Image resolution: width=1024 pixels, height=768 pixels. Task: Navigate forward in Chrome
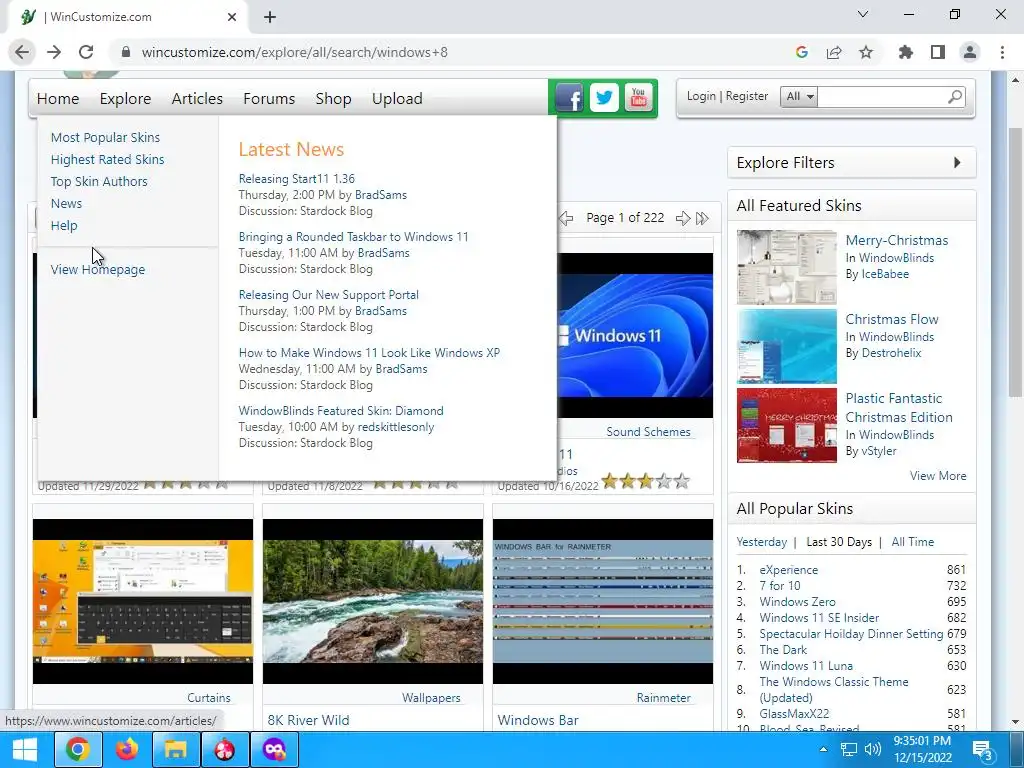point(54,52)
